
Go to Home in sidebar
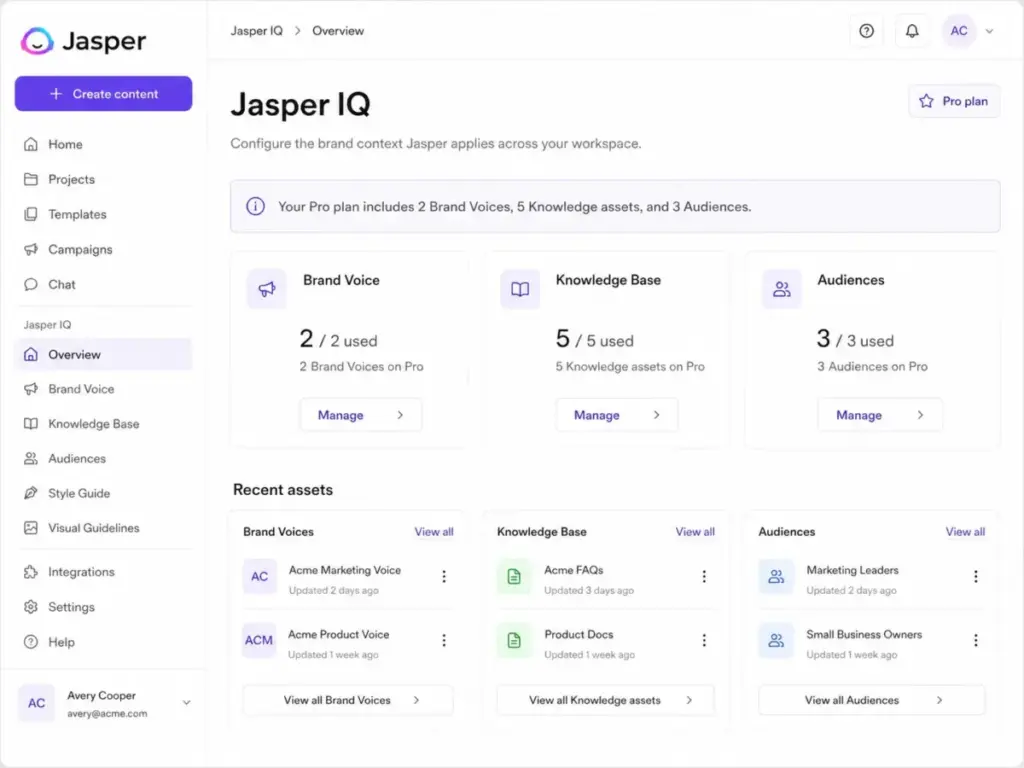tap(103, 144)
